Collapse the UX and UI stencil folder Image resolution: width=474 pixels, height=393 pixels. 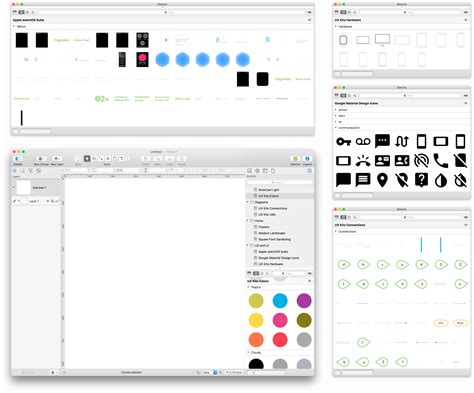click(x=247, y=245)
